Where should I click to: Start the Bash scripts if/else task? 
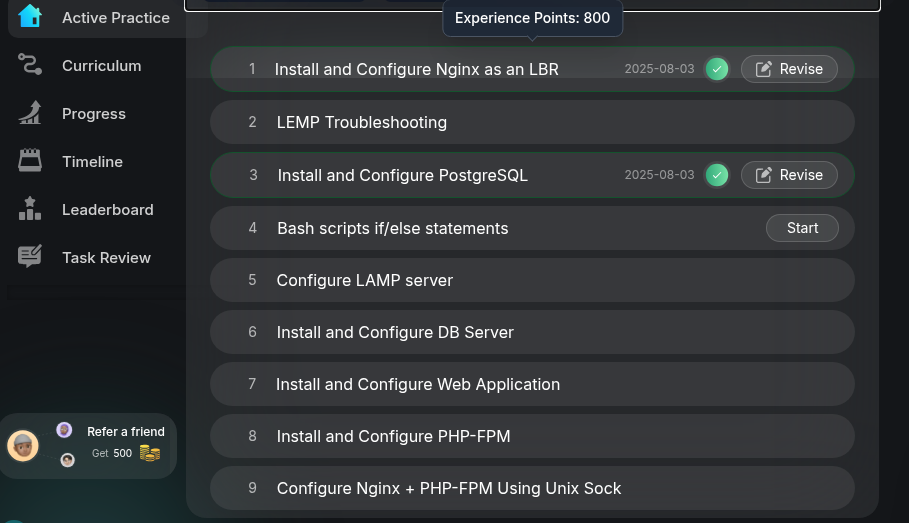point(802,228)
